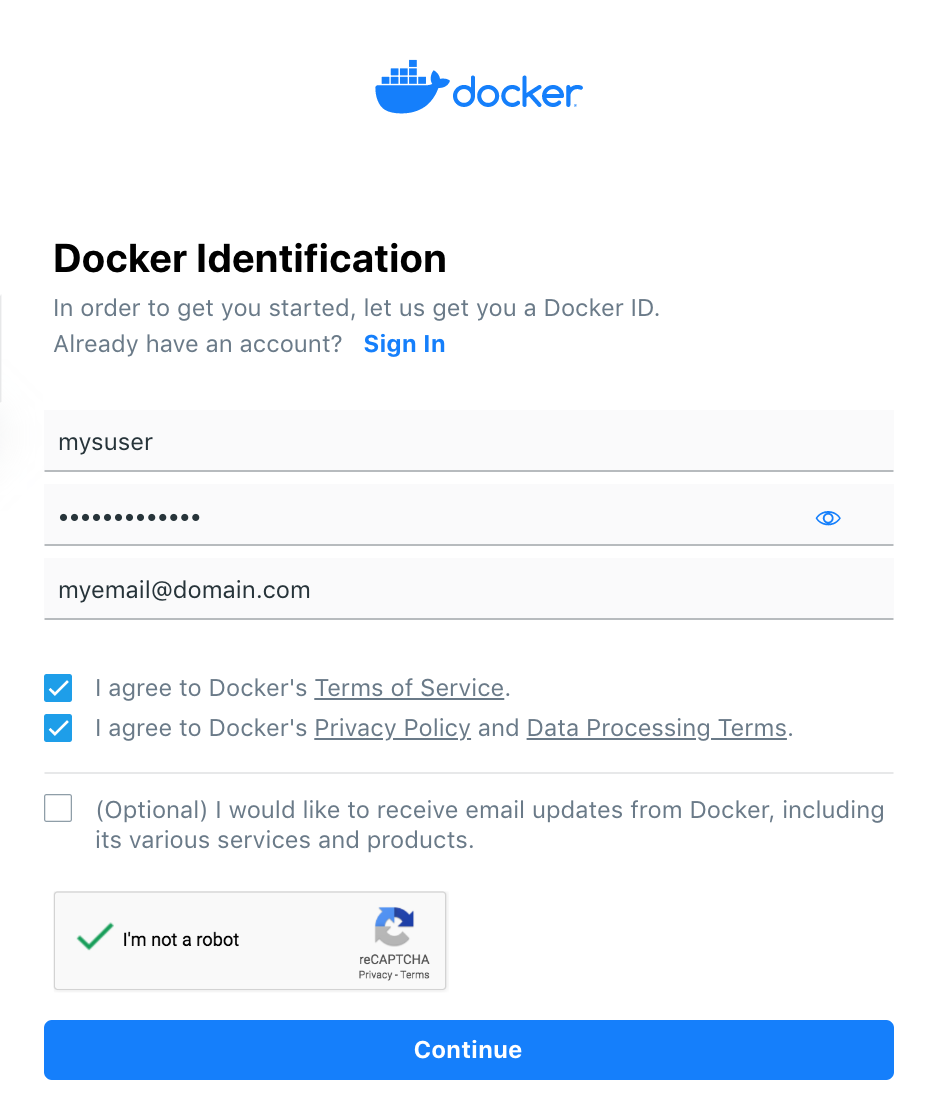Open the Data Processing Terms link
The image size is (936, 1108).
point(657,729)
